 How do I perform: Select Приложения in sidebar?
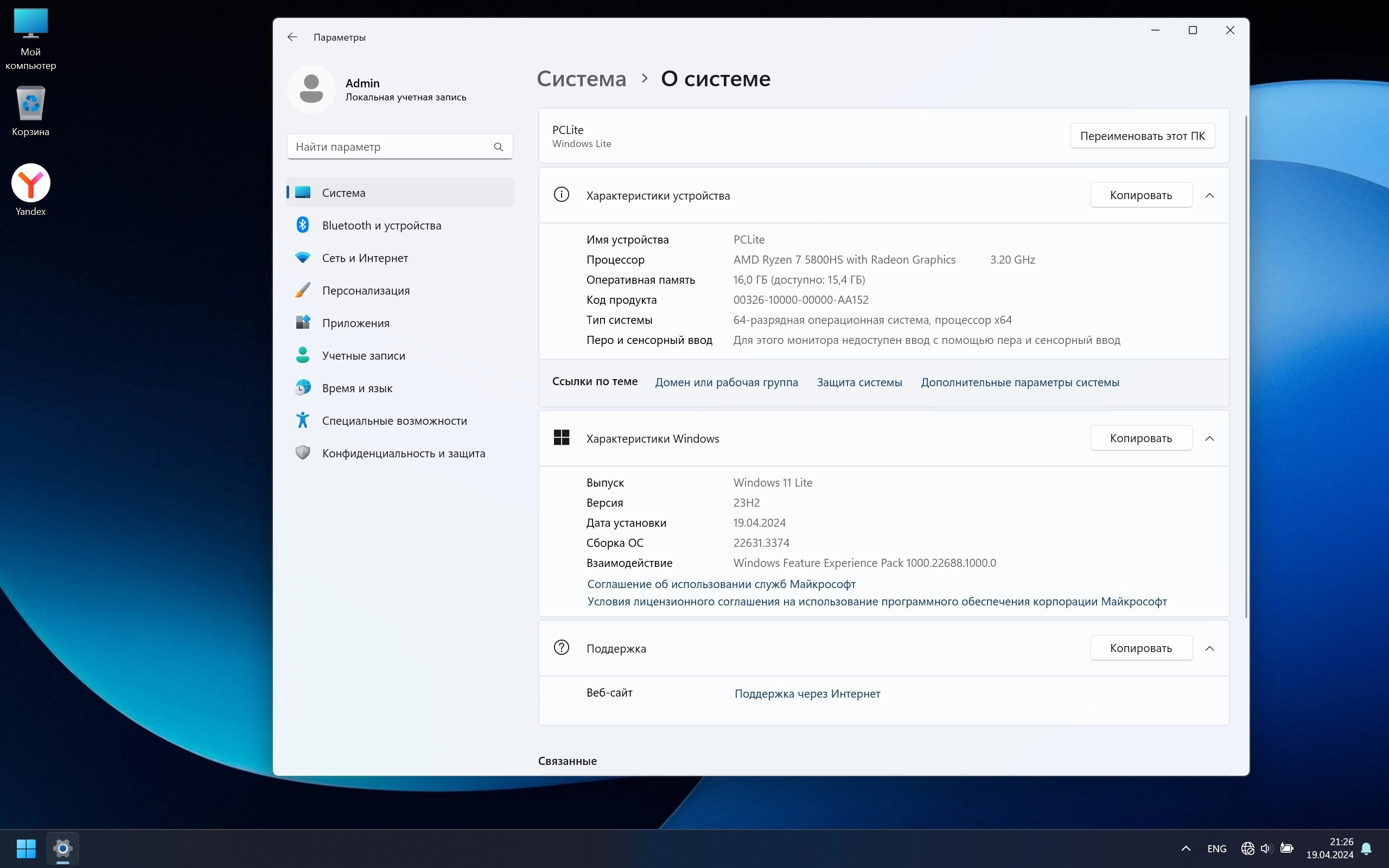pos(355,323)
